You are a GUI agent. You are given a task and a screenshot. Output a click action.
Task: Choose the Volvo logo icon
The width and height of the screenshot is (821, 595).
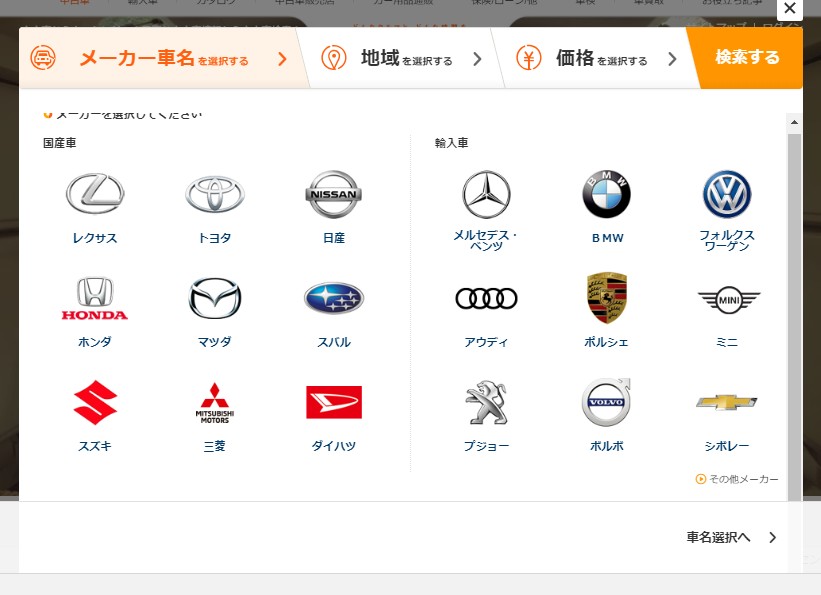tap(606, 402)
